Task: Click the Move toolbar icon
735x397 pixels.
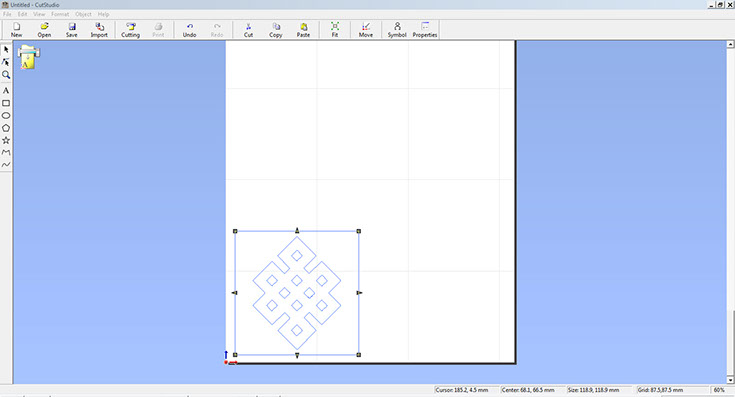Action: pos(366,30)
